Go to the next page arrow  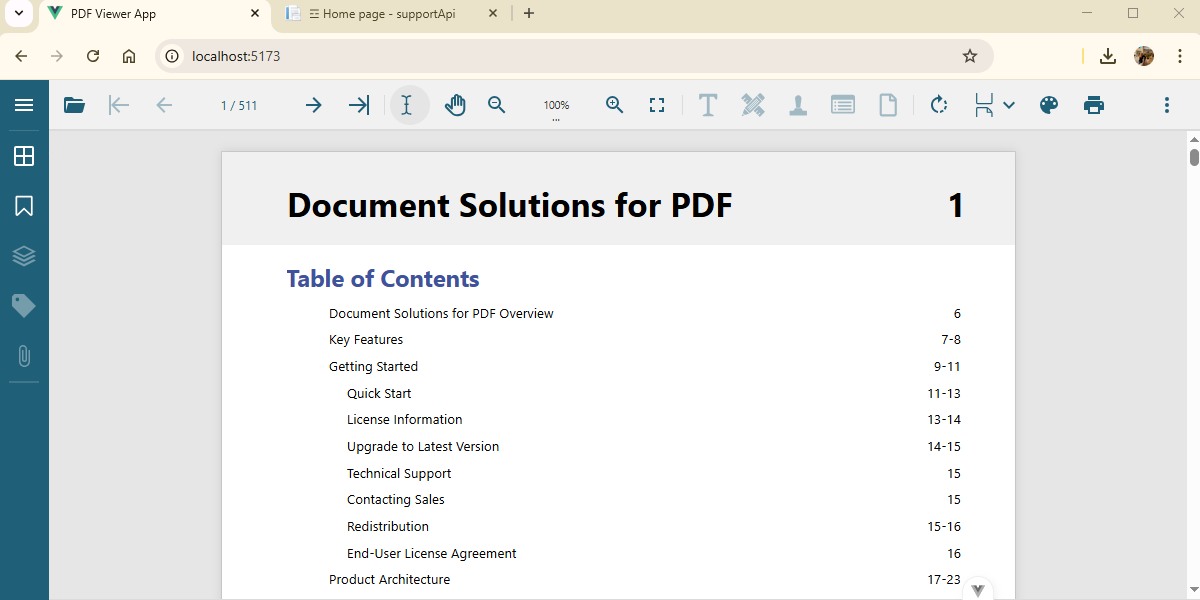point(314,105)
